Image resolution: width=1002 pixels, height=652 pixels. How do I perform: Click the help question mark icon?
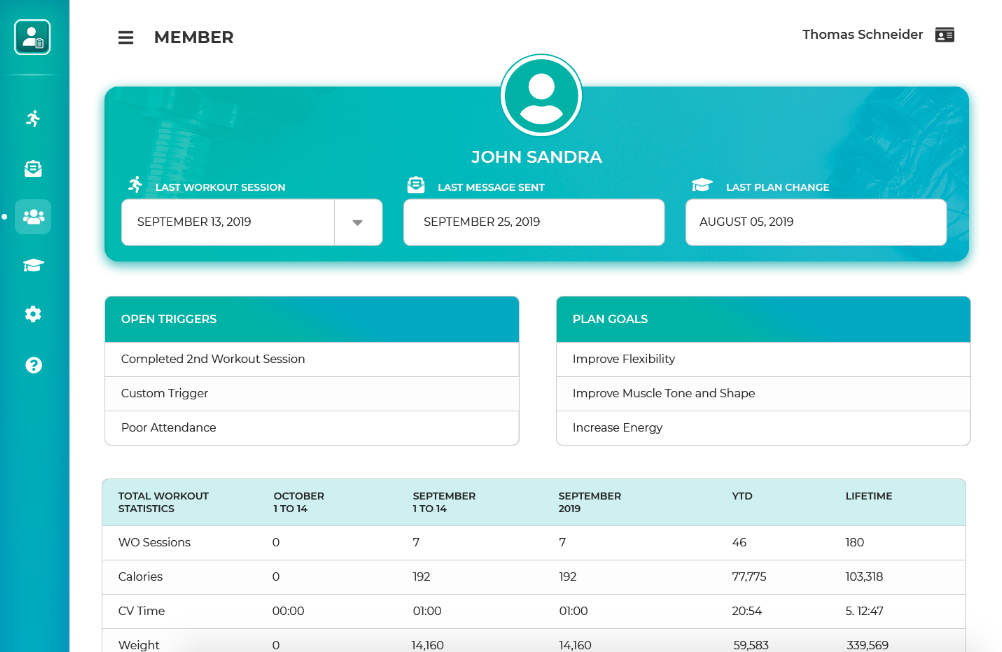point(33,365)
